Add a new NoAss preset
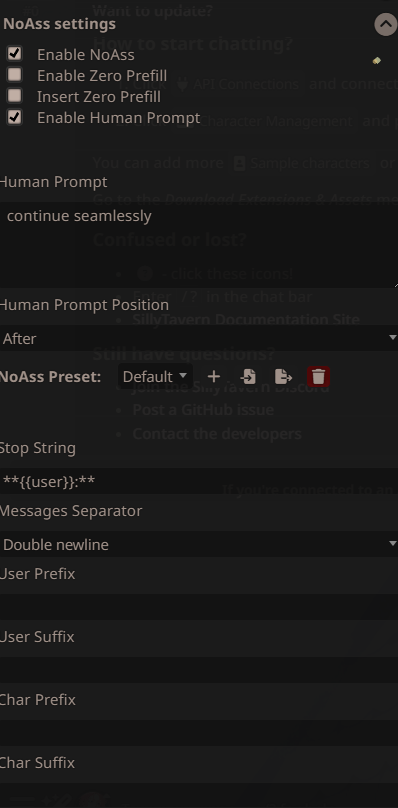Viewport: 398px width, 808px height. (x=213, y=377)
